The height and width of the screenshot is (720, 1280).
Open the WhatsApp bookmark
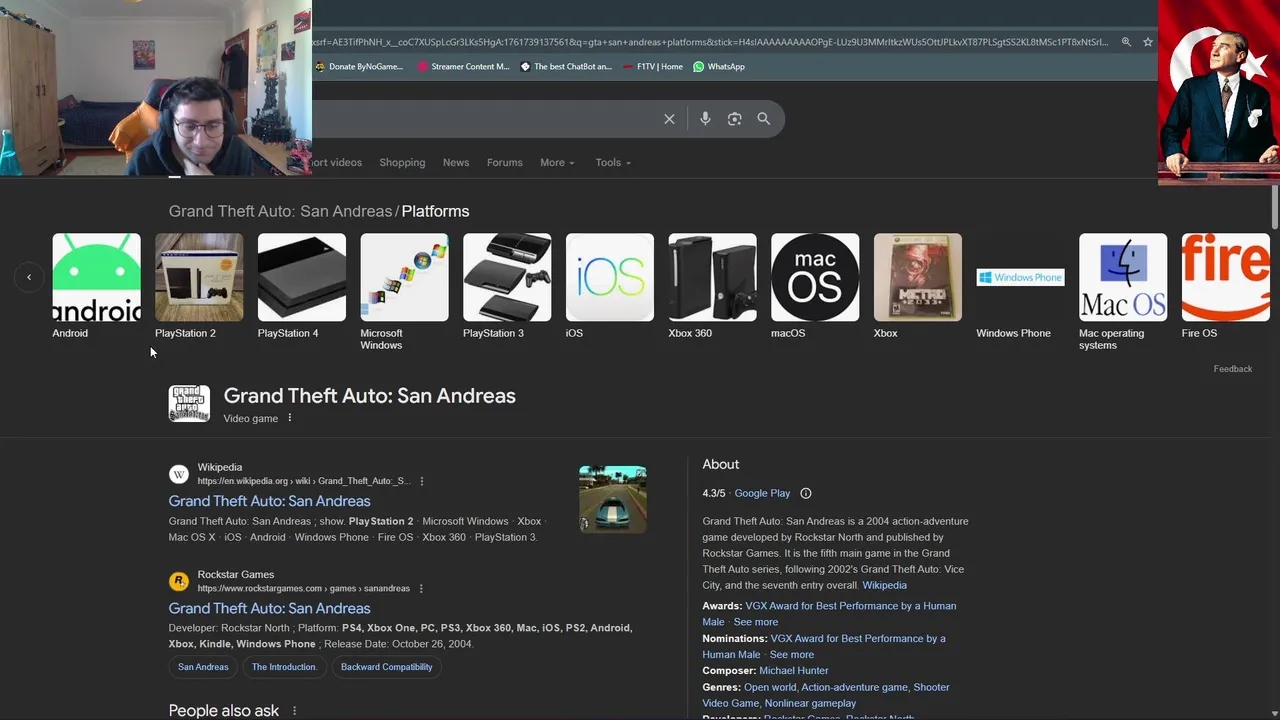[x=719, y=67]
